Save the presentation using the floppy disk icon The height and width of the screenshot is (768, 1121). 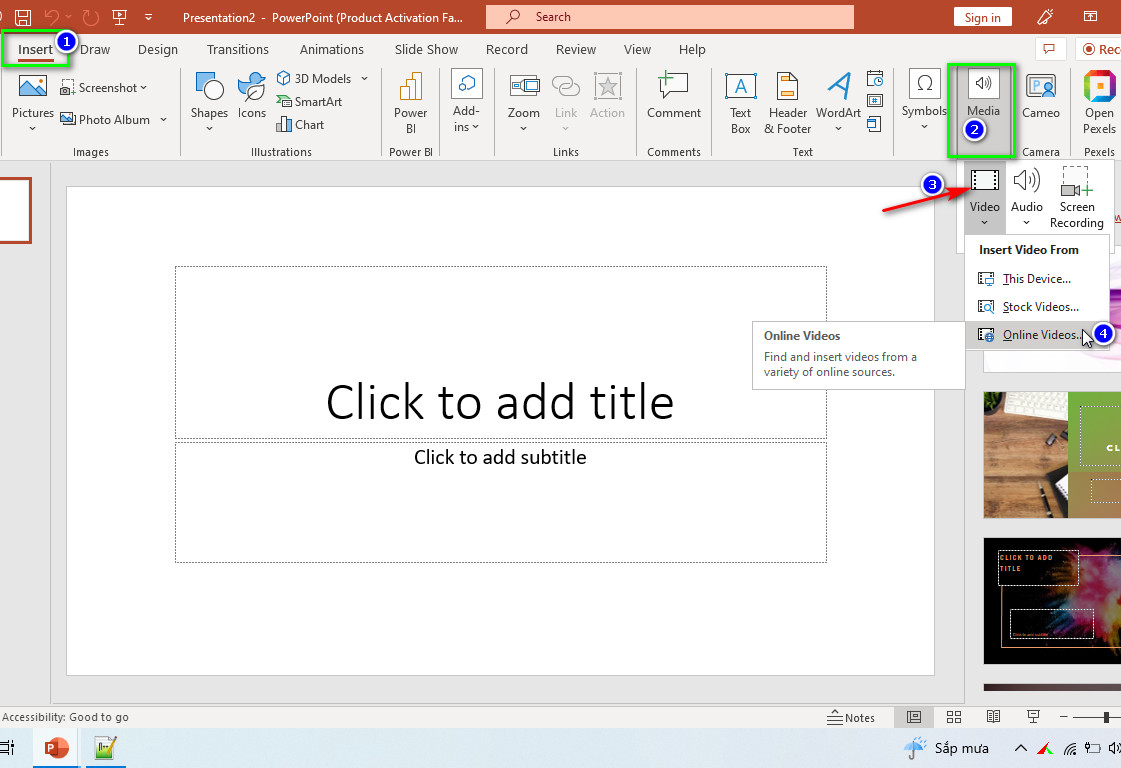(x=23, y=17)
